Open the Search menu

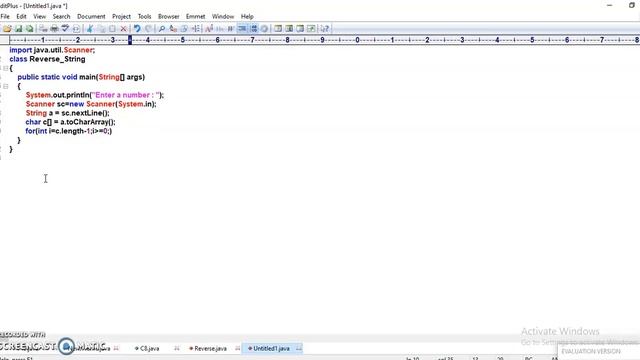61,16
